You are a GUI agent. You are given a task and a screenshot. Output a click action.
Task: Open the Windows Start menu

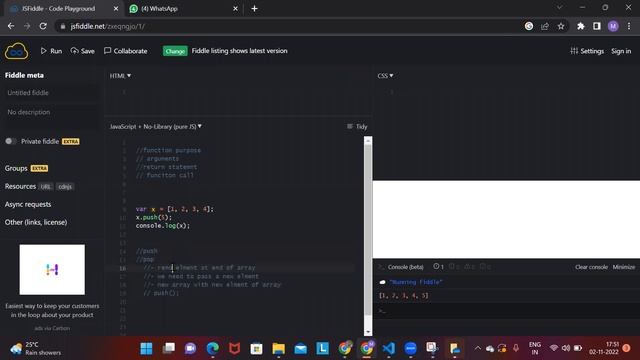coord(146,349)
